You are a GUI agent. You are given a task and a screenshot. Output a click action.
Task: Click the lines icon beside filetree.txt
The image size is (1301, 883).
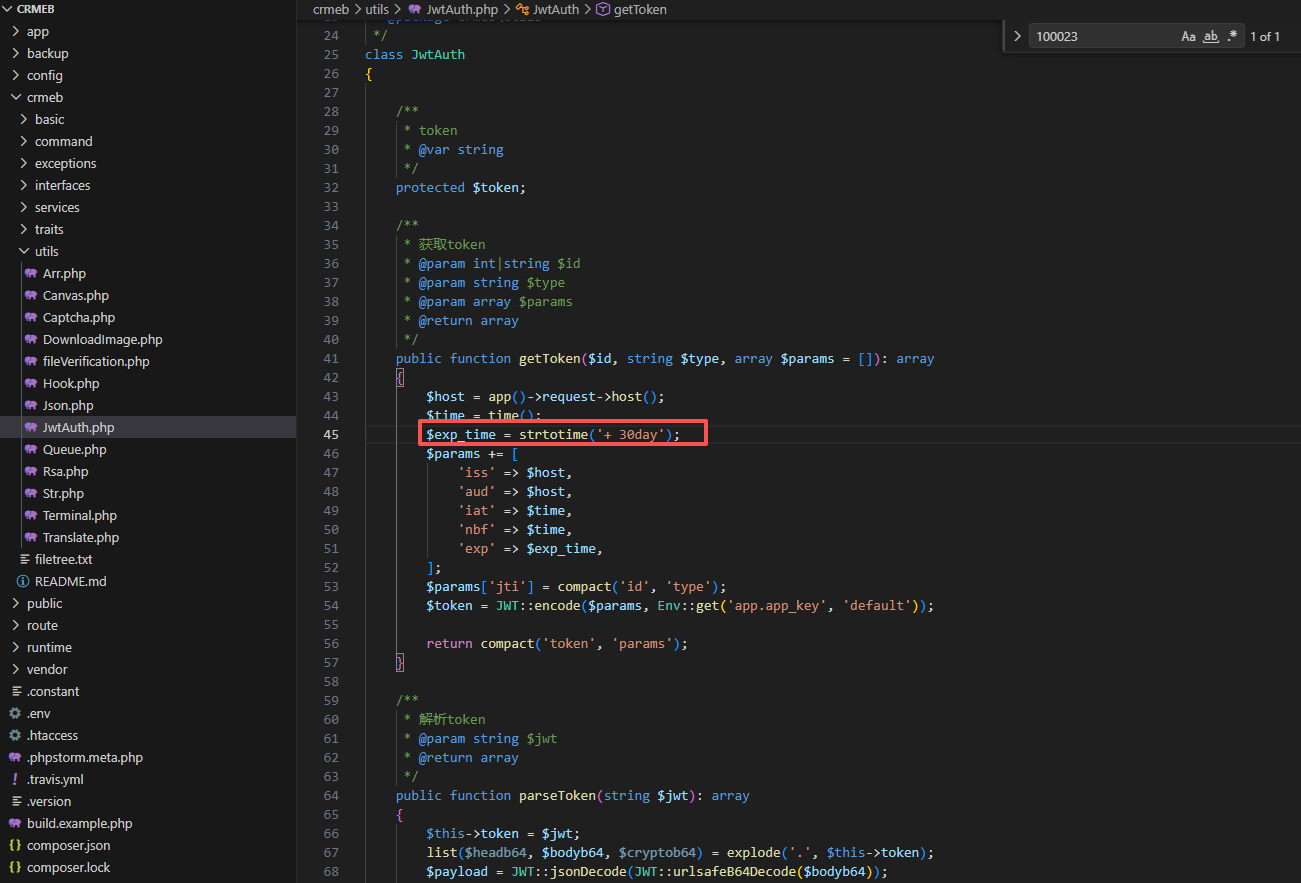tap(24, 559)
